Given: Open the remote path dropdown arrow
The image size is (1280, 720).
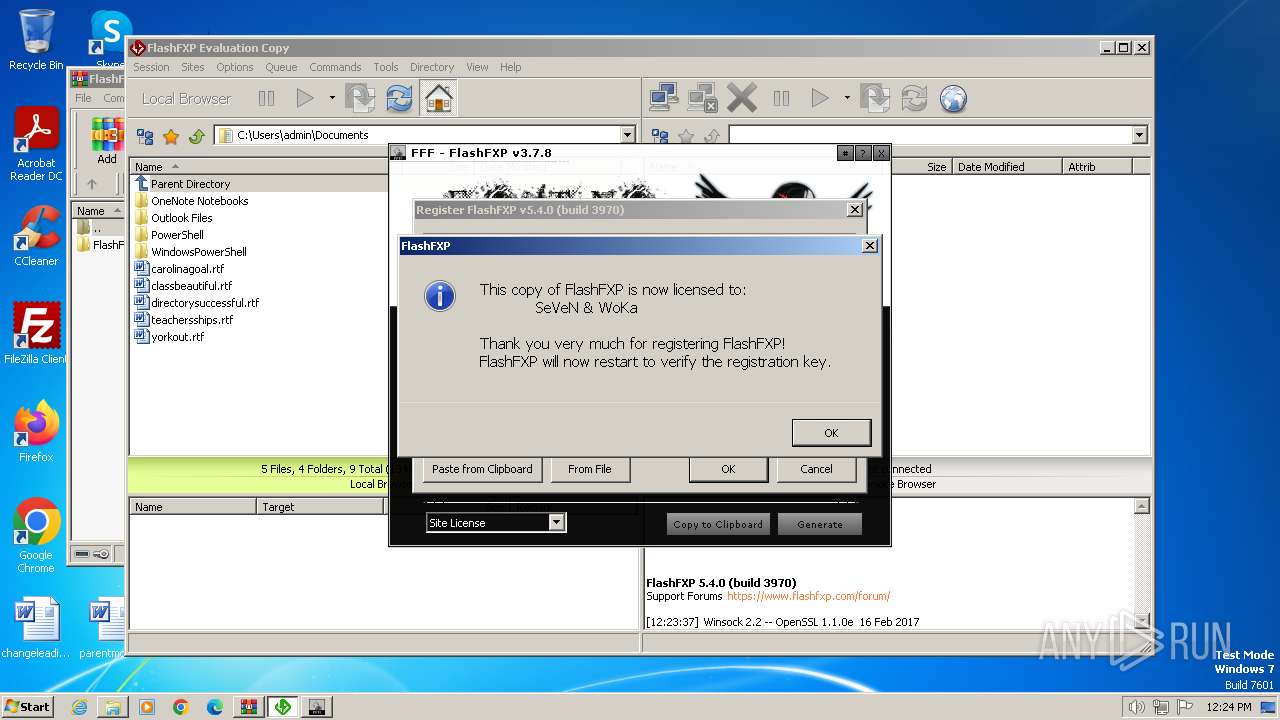Looking at the screenshot, I should (x=1139, y=135).
